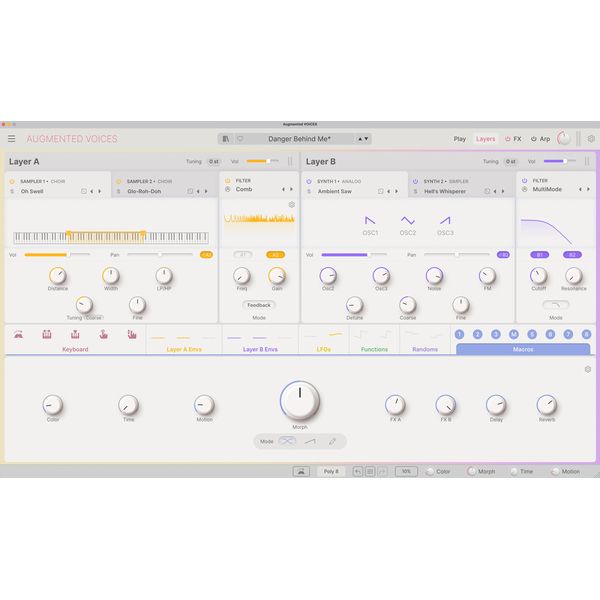Open LFOs tab
Image resolution: width=600 pixels, height=600 pixels.
pos(324,340)
